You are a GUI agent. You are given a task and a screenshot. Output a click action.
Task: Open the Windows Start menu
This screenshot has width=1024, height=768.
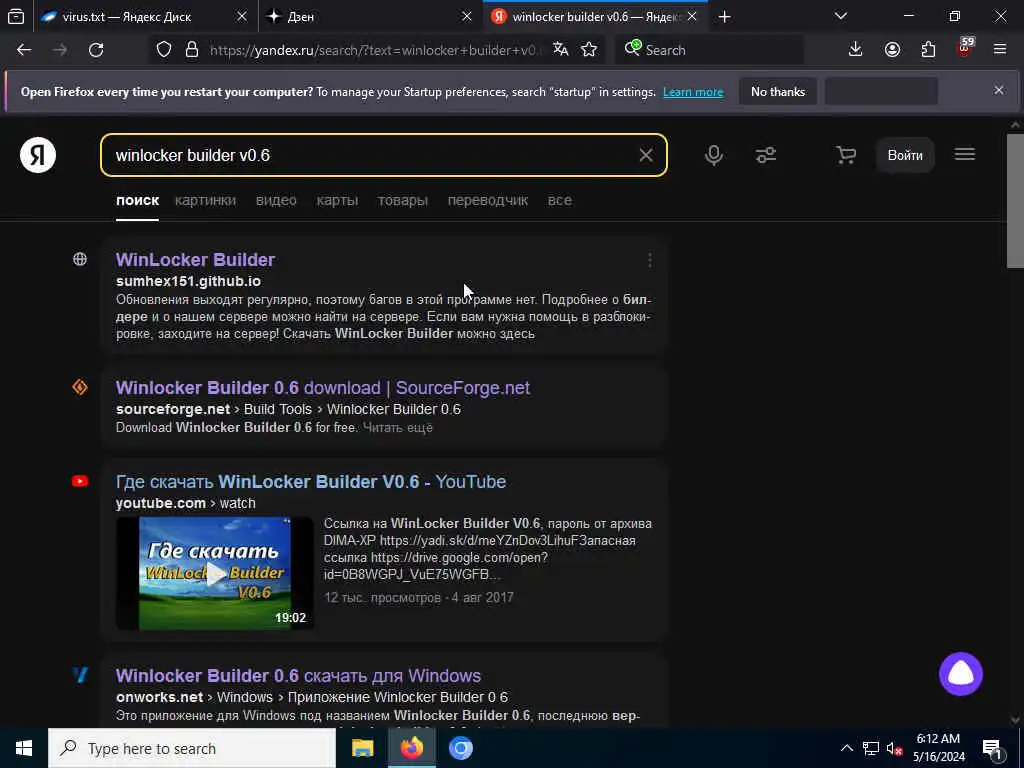pyautogui.click(x=24, y=748)
